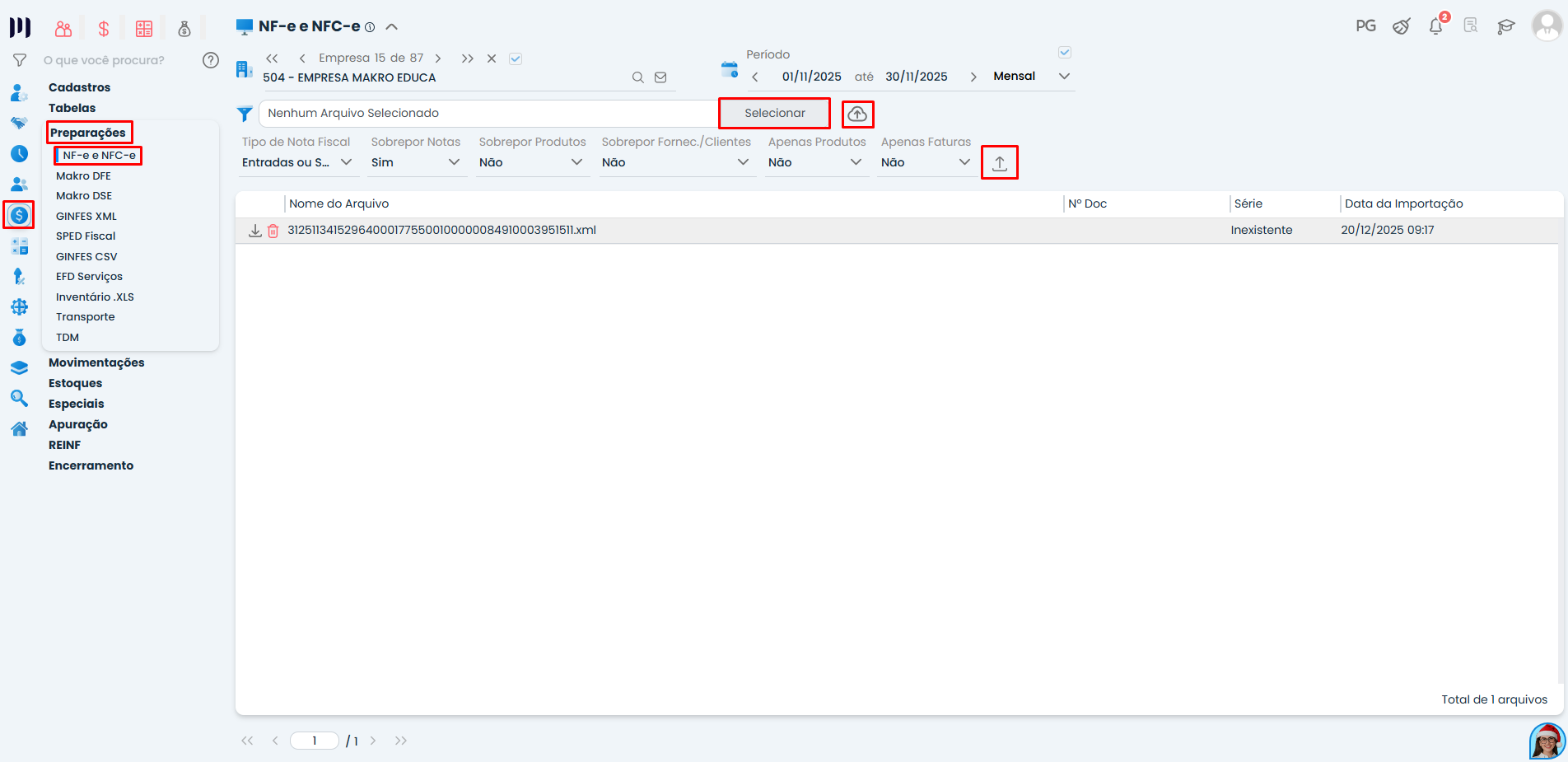1568x762 pixels.
Task: Click the blue filter funnel icon
Action: [x=245, y=114]
